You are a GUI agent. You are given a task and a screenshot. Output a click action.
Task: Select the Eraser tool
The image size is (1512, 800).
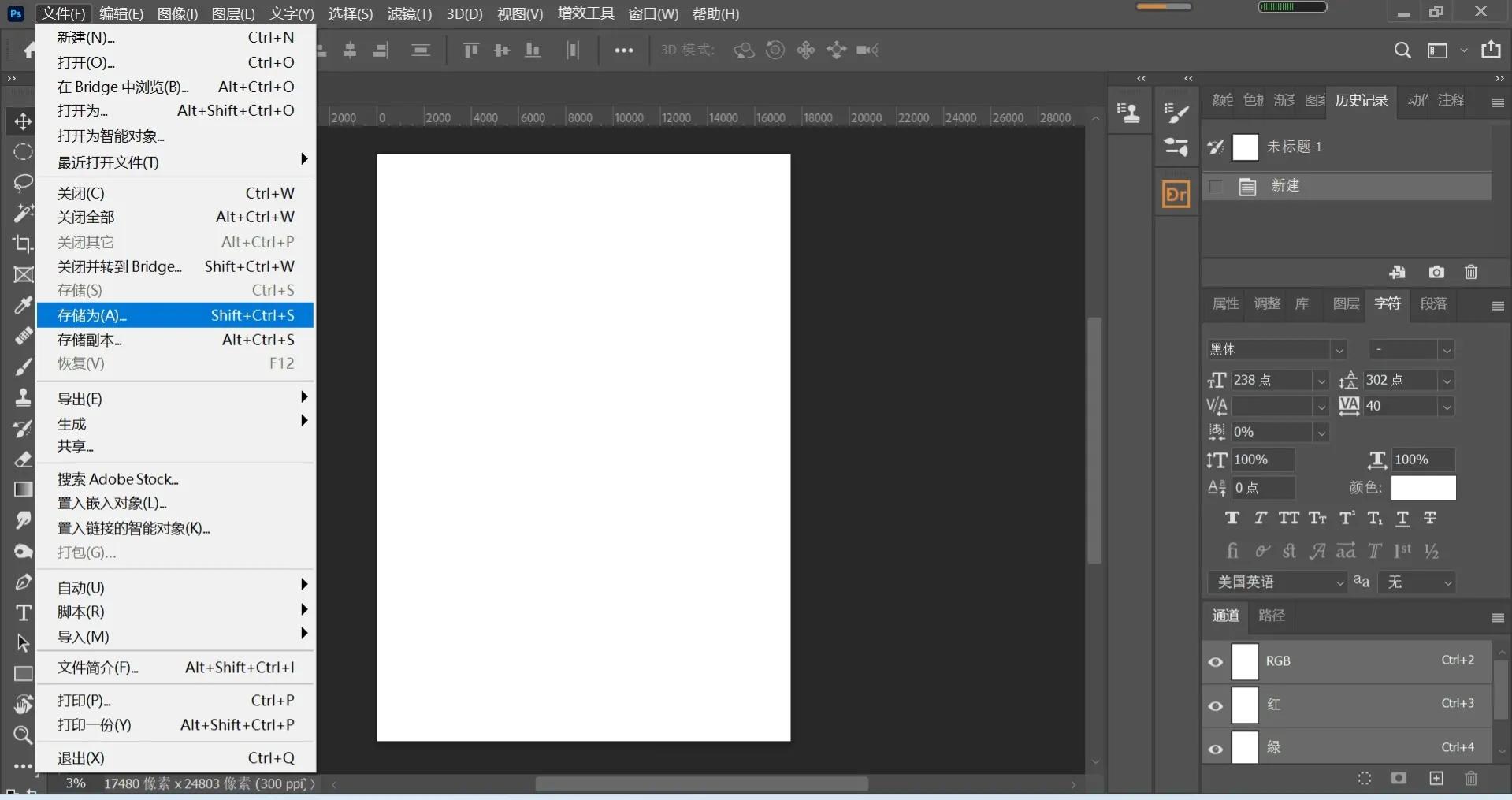click(23, 460)
